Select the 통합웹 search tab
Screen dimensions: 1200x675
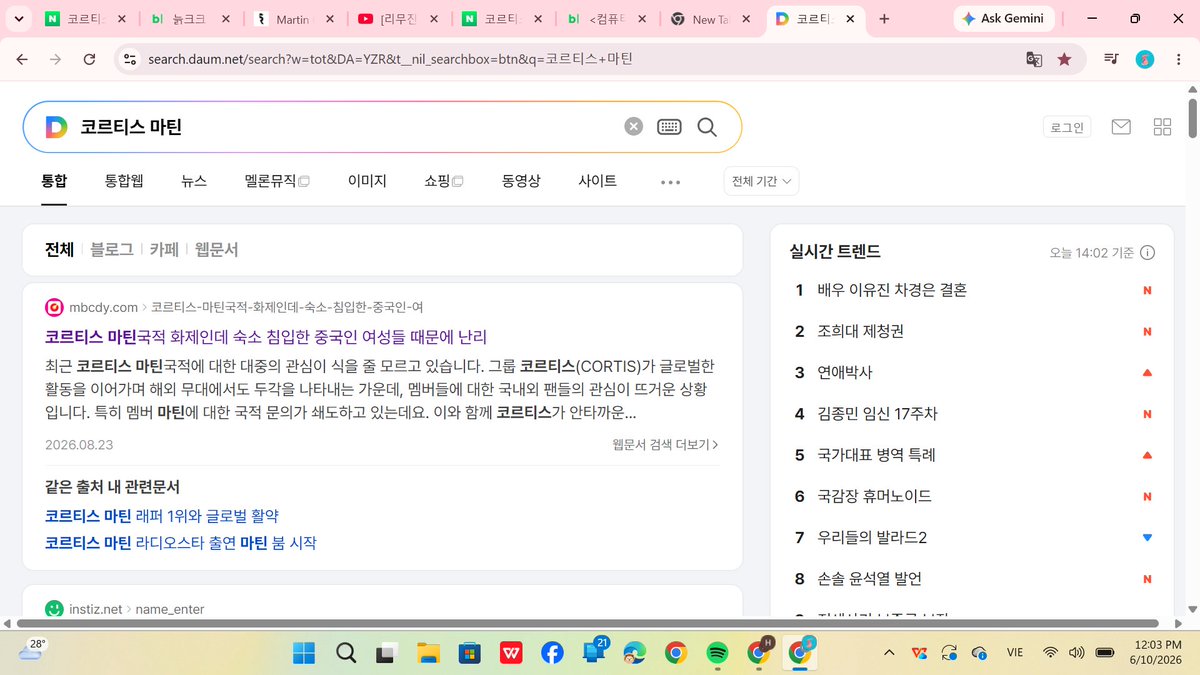(x=124, y=181)
